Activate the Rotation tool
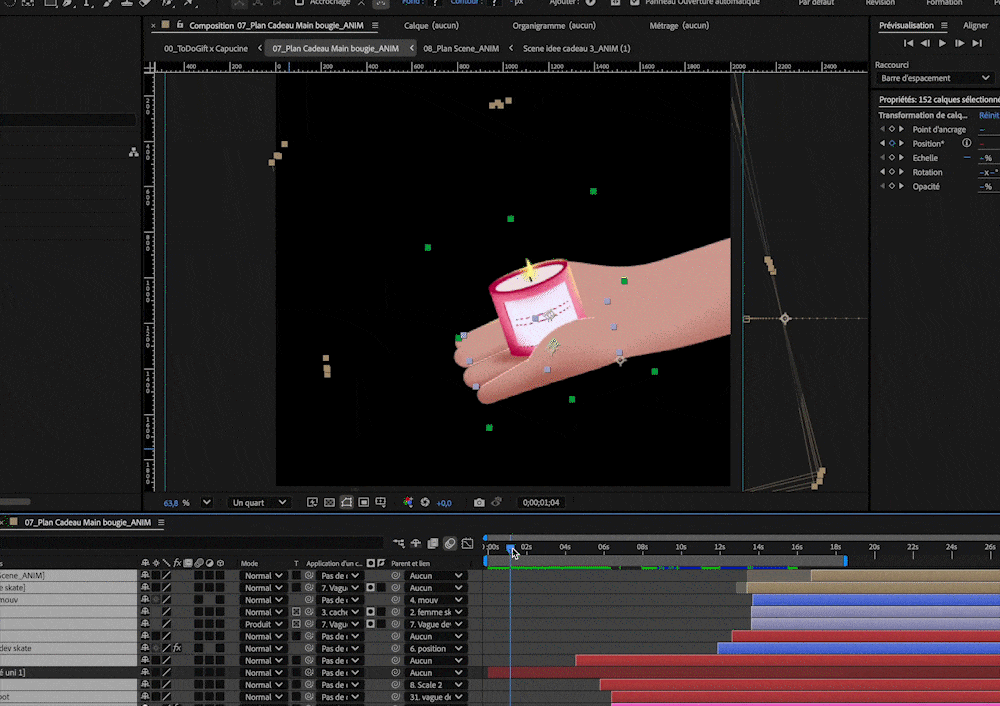This screenshot has height=706, width=1000. [x=10, y=4]
